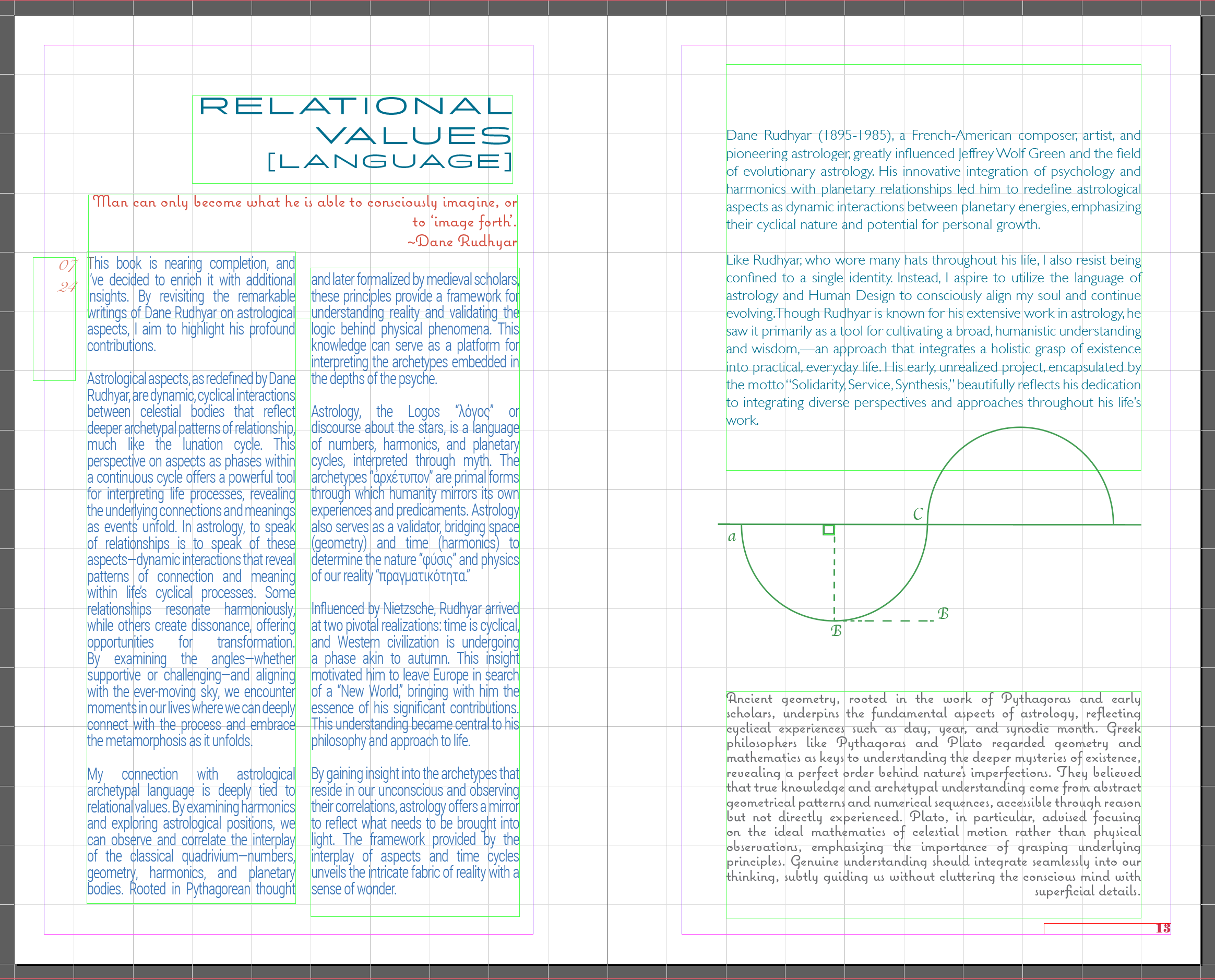Image resolution: width=1215 pixels, height=980 pixels.
Task: Click the Greek word "πραγματικότητα"
Action: pyautogui.click(x=422, y=577)
